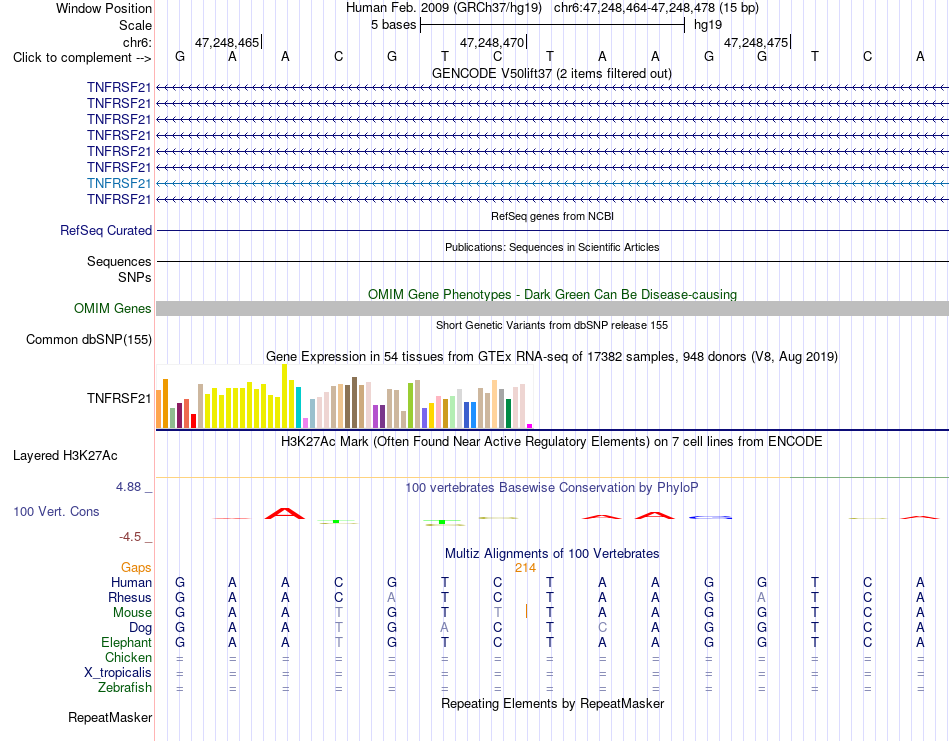Click the gray OMIM Genes item bar
Image resolution: width=950 pixels, height=741 pixels.
552,308
